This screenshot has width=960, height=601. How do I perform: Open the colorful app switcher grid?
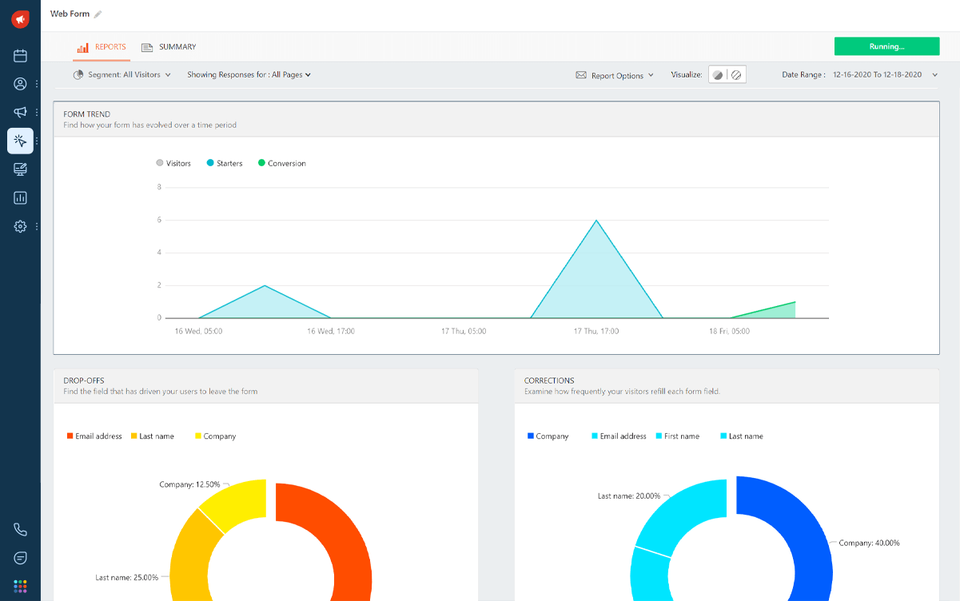click(20, 586)
